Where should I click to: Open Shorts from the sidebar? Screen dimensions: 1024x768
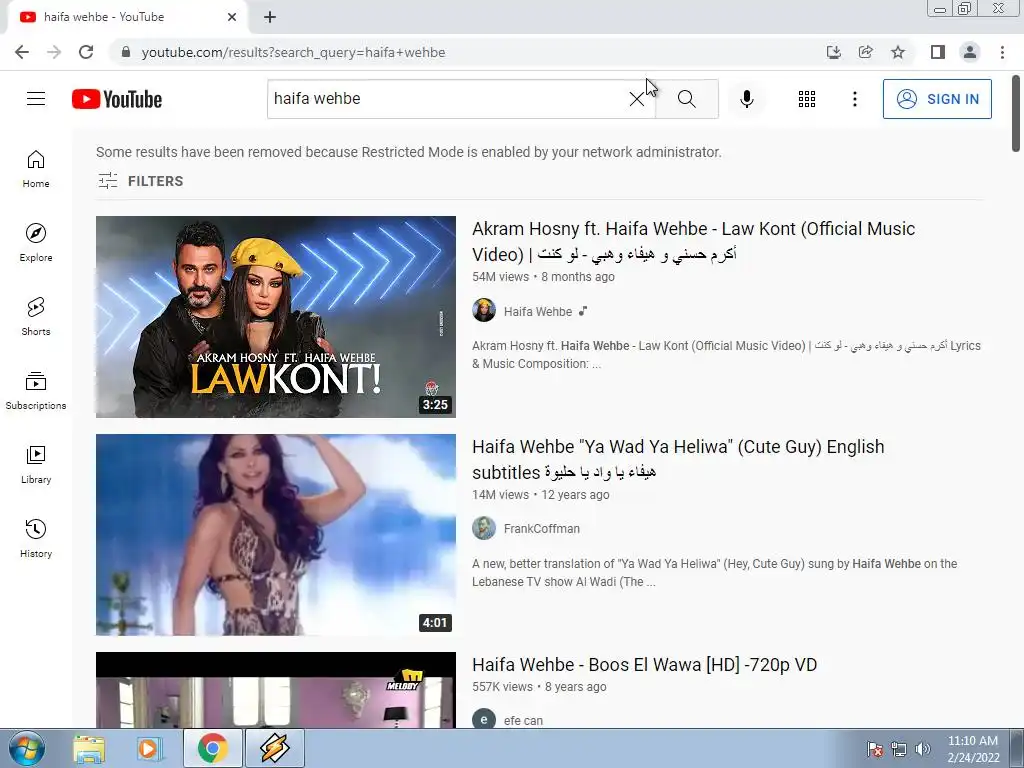[x=36, y=317]
